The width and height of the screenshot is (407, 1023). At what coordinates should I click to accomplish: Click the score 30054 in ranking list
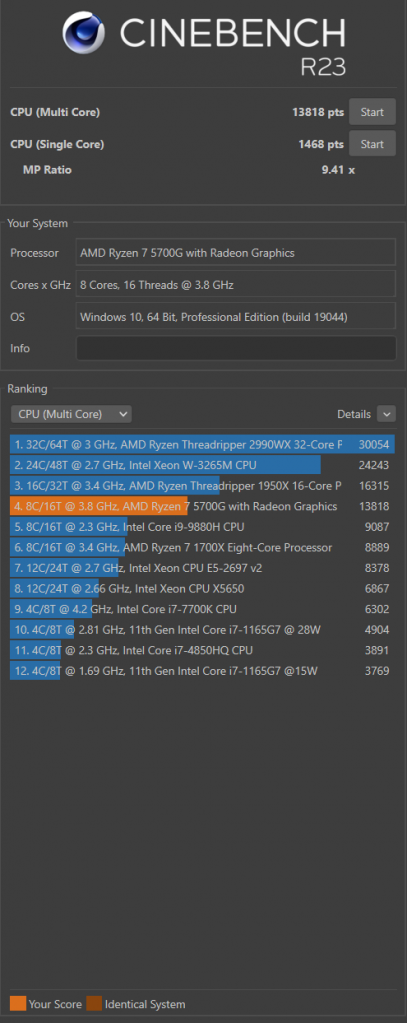tap(374, 444)
